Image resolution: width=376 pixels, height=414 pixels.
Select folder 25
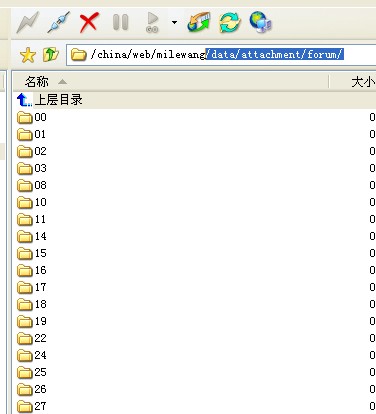(x=32, y=372)
